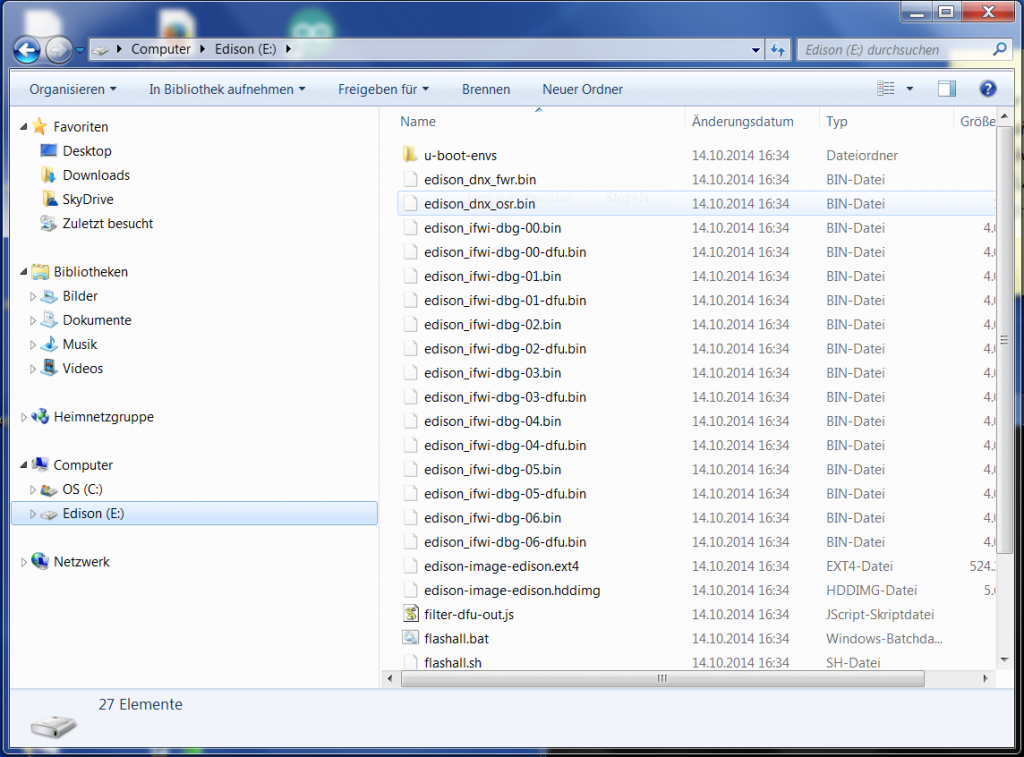Click the Musik library icon
This screenshot has height=757, width=1024.
[x=49, y=344]
